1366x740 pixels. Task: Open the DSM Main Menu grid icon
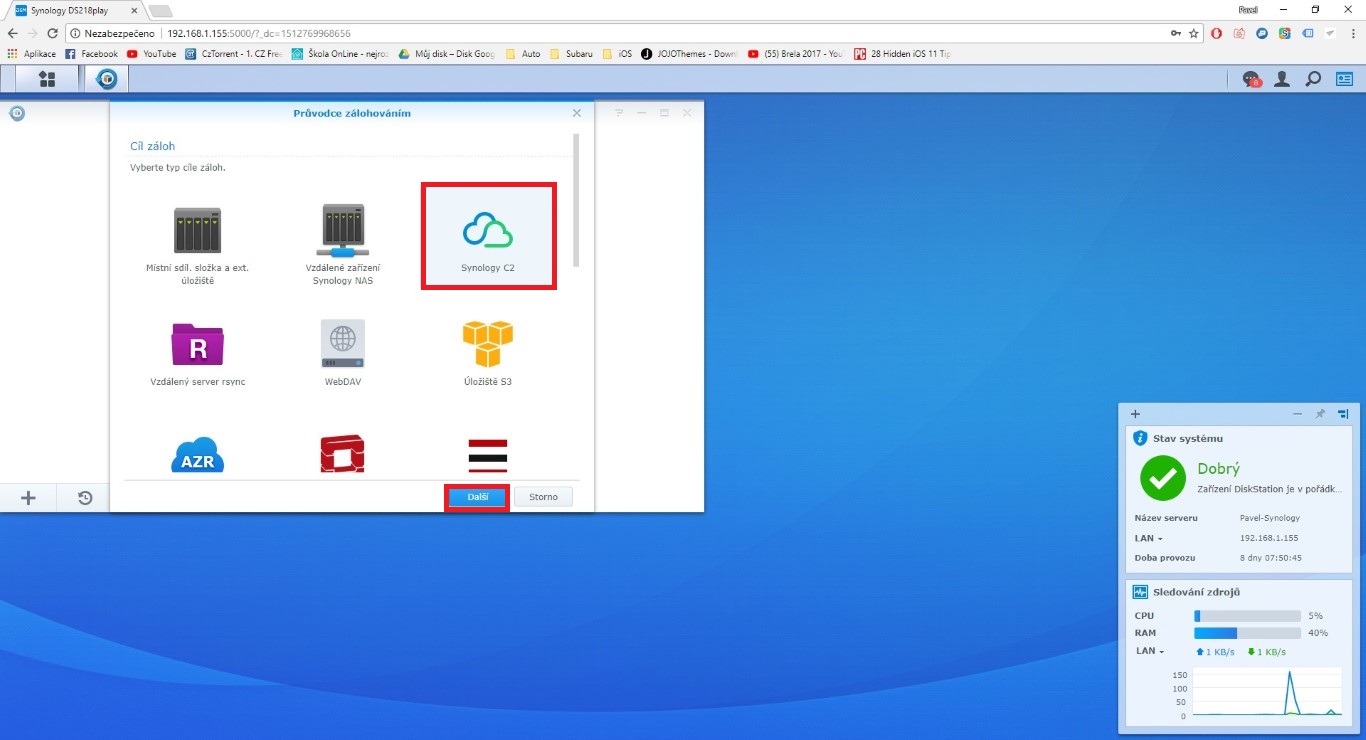click(x=47, y=79)
